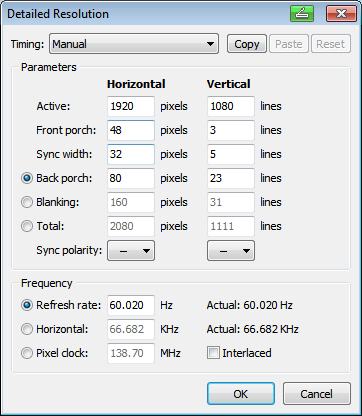Click the Refresh rate value field
This screenshot has width=362, height=416.
pyautogui.click(x=131, y=305)
